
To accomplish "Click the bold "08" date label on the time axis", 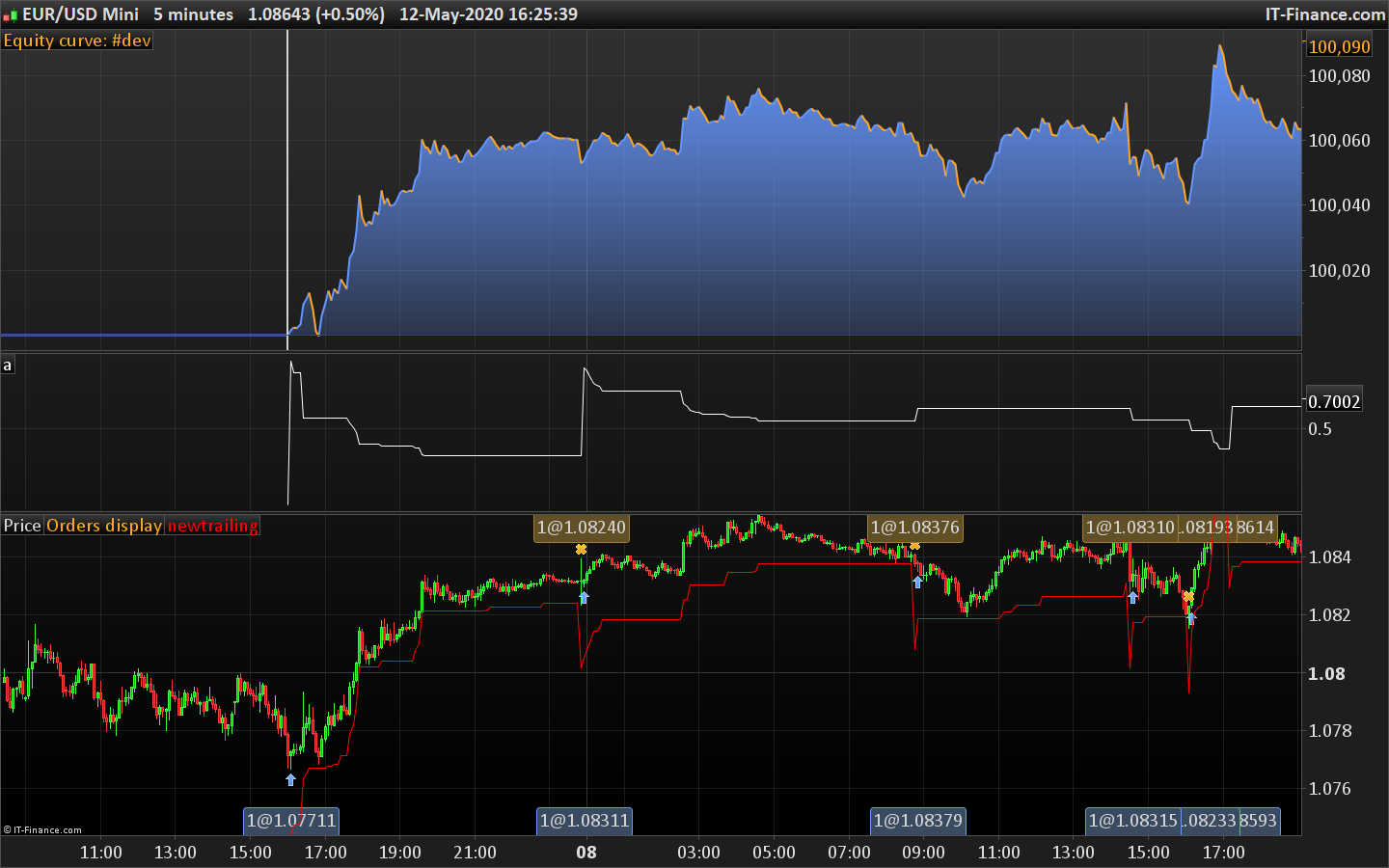I will tap(586, 853).
